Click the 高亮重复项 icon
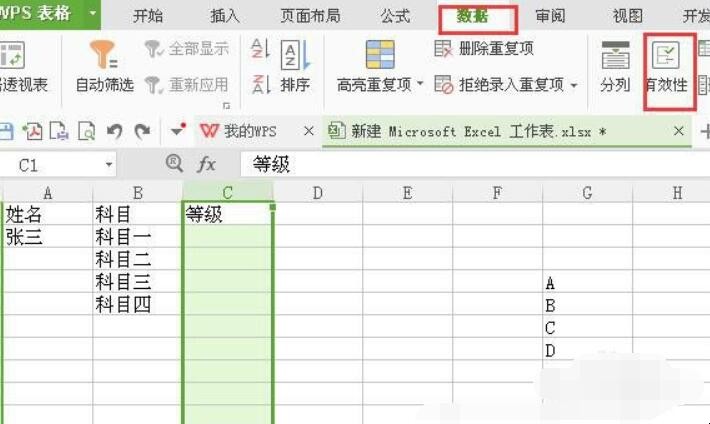The height and width of the screenshot is (424, 710). click(380, 54)
